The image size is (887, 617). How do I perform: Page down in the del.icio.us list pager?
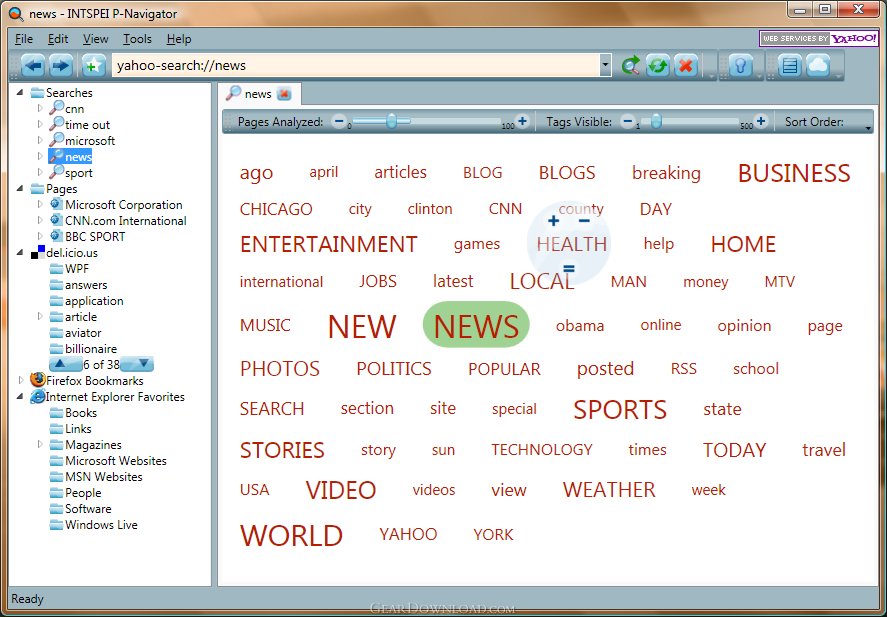[143, 364]
